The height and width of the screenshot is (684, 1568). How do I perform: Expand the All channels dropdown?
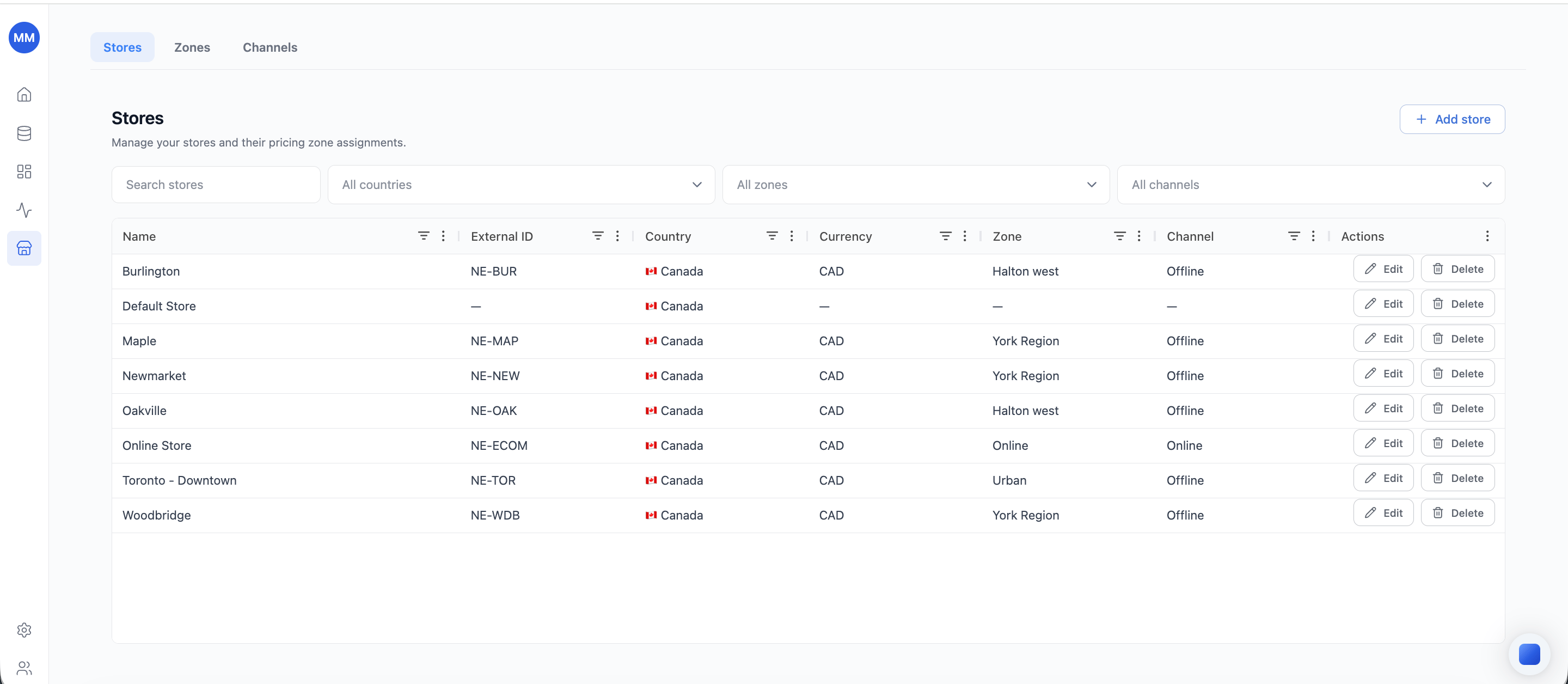1310,185
